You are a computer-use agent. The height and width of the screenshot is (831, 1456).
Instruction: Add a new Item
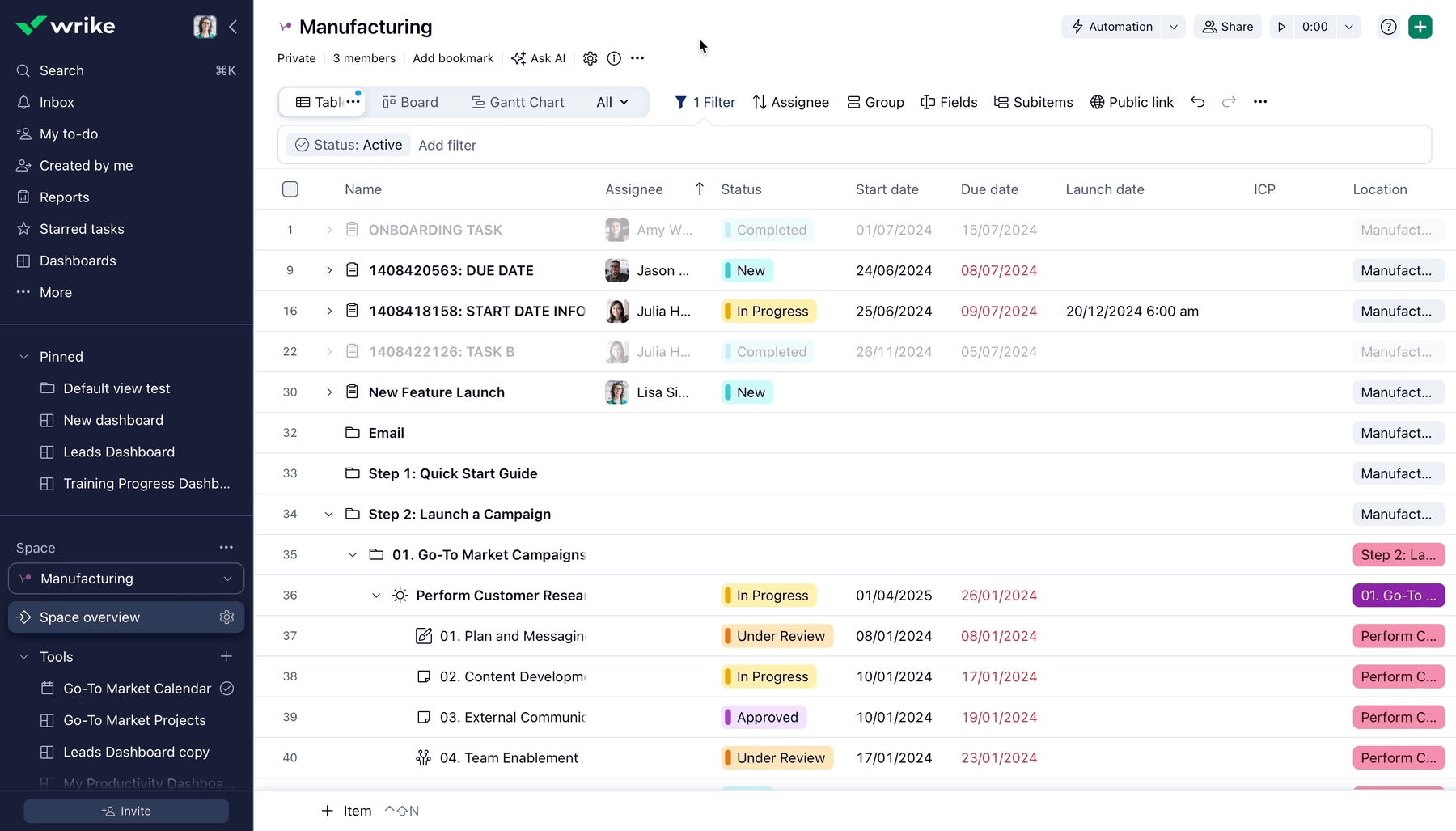(347, 811)
